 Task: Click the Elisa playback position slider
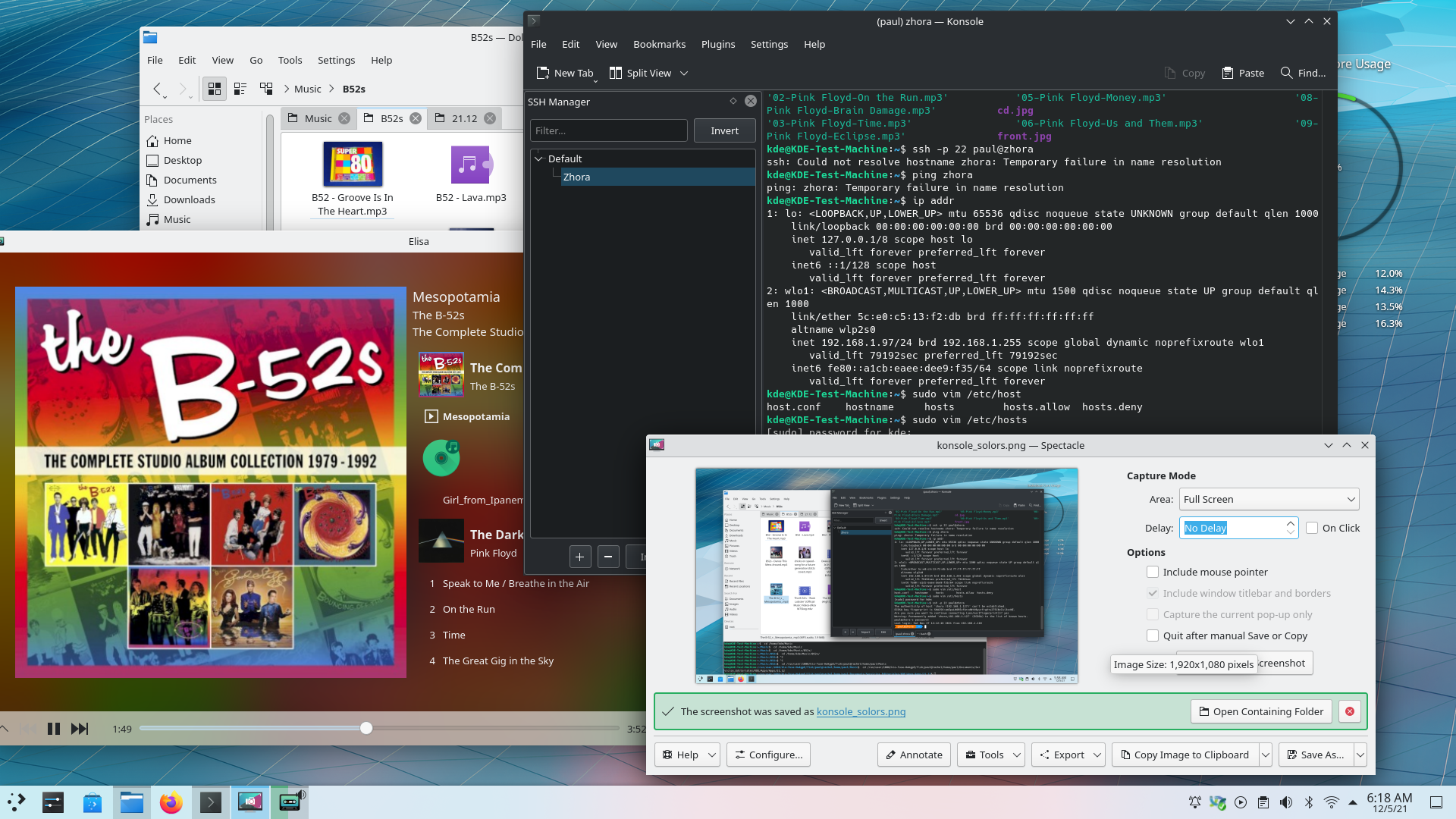coord(366,728)
